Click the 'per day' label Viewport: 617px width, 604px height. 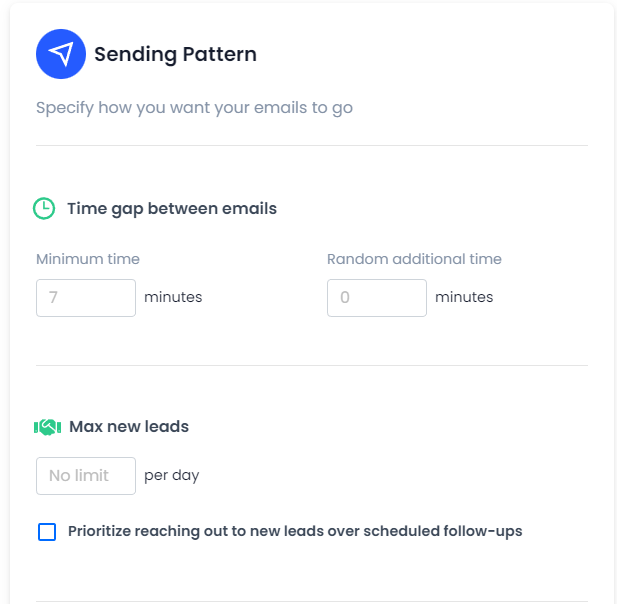172,475
